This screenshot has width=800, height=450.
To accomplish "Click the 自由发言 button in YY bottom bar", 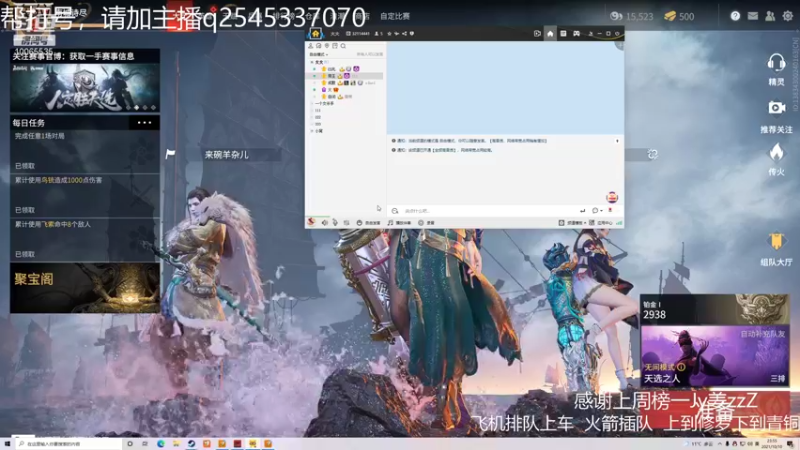I will pos(368,223).
